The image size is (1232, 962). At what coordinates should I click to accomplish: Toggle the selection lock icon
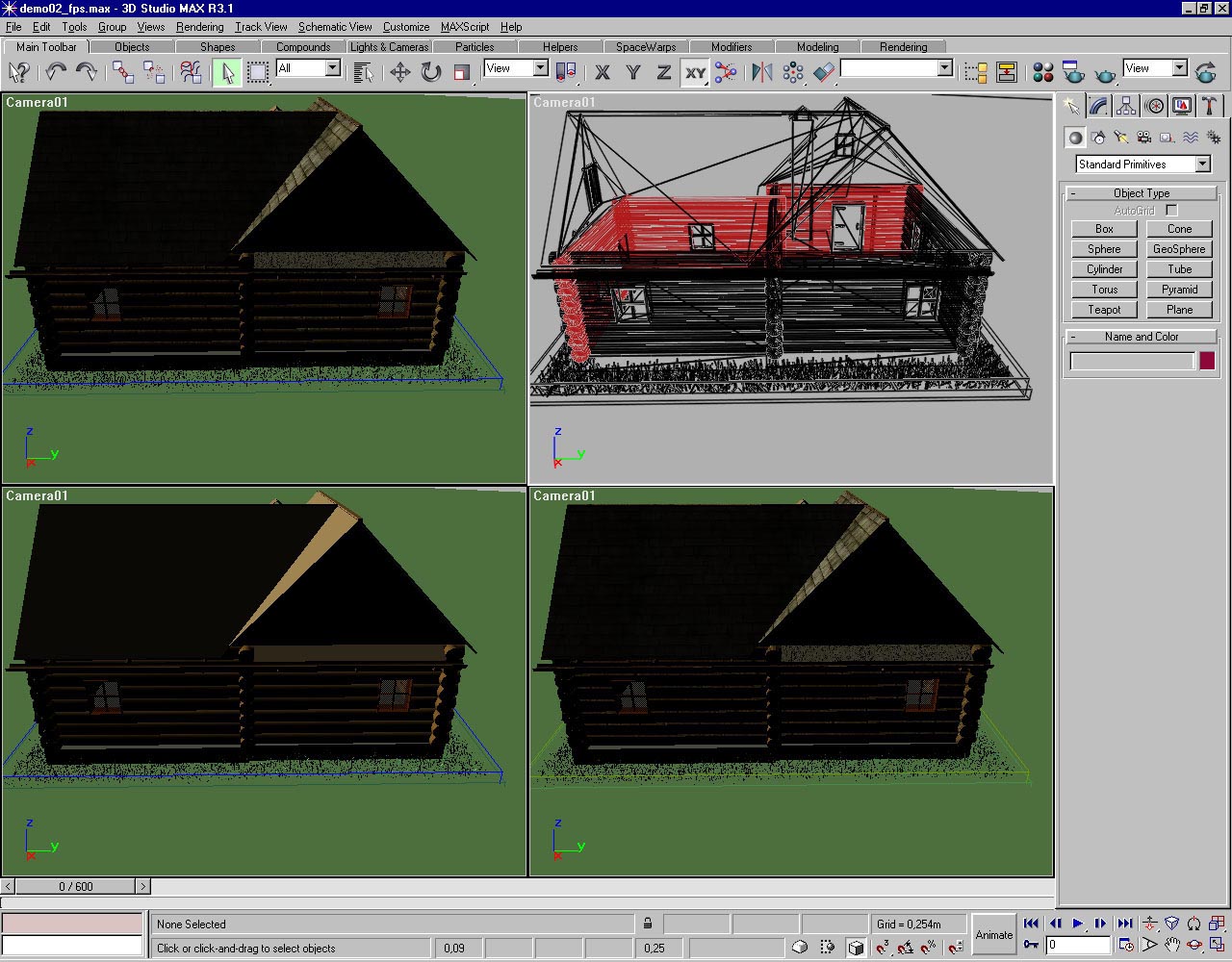point(648,924)
